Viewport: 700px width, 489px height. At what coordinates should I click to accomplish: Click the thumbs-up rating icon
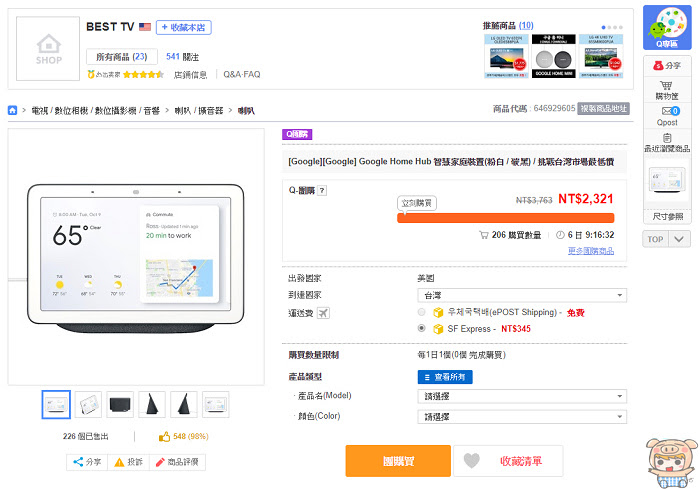tap(164, 436)
